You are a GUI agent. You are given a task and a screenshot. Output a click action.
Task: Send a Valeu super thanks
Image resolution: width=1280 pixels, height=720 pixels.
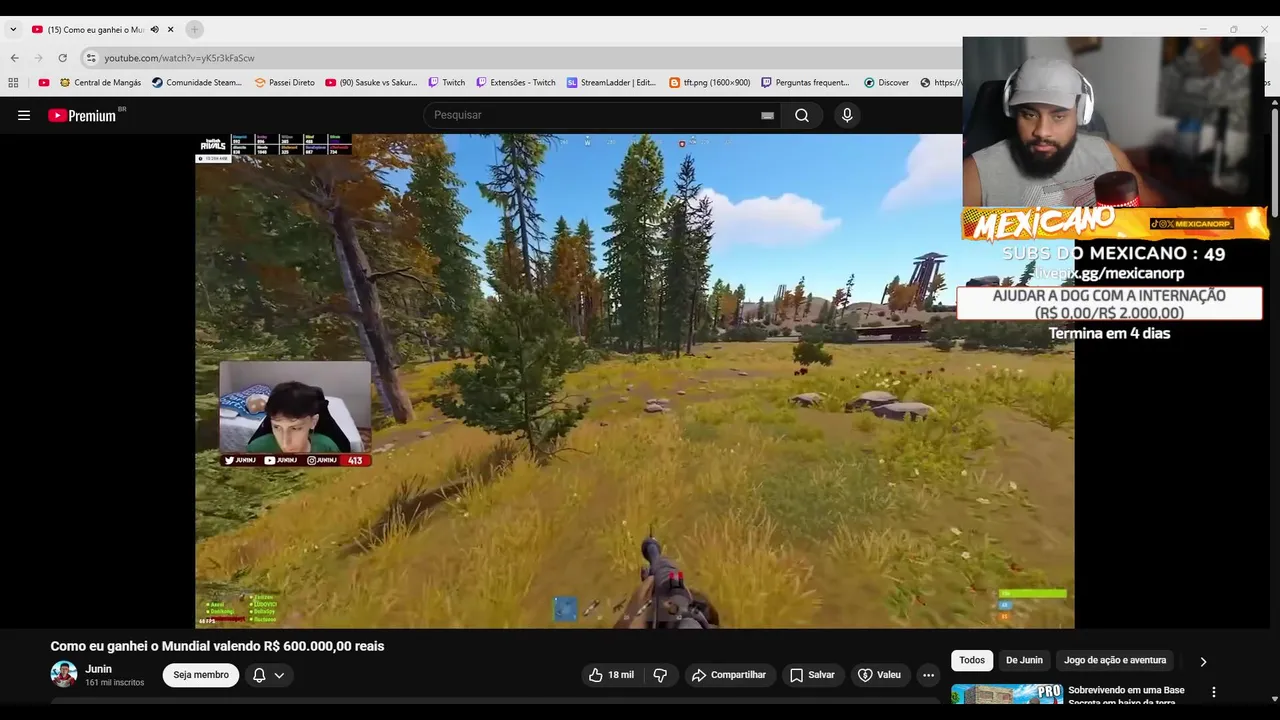click(x=880, y=675)
